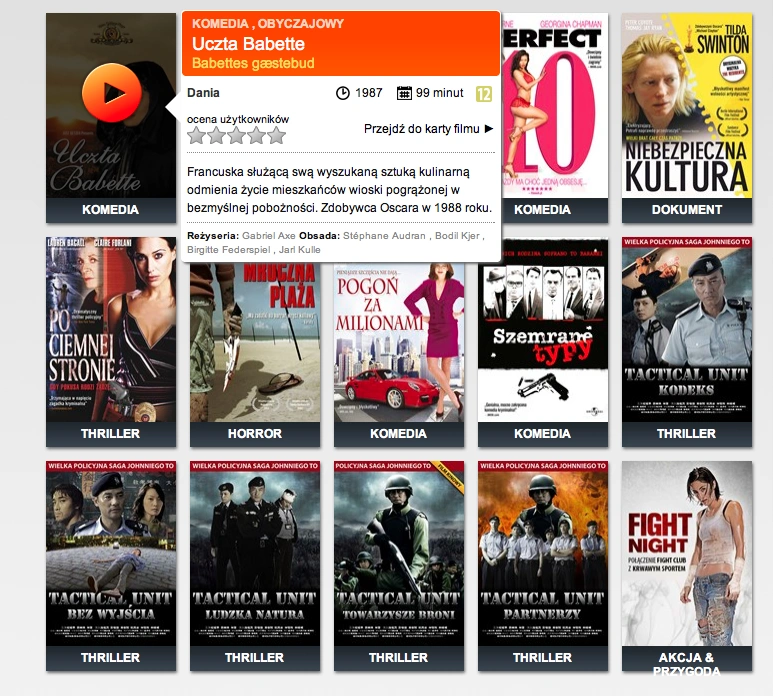Image resolution: width=773 pixels, height=696 pixels.
Task: Open actress Stéphane Audran link
Action: pos(384,236)
